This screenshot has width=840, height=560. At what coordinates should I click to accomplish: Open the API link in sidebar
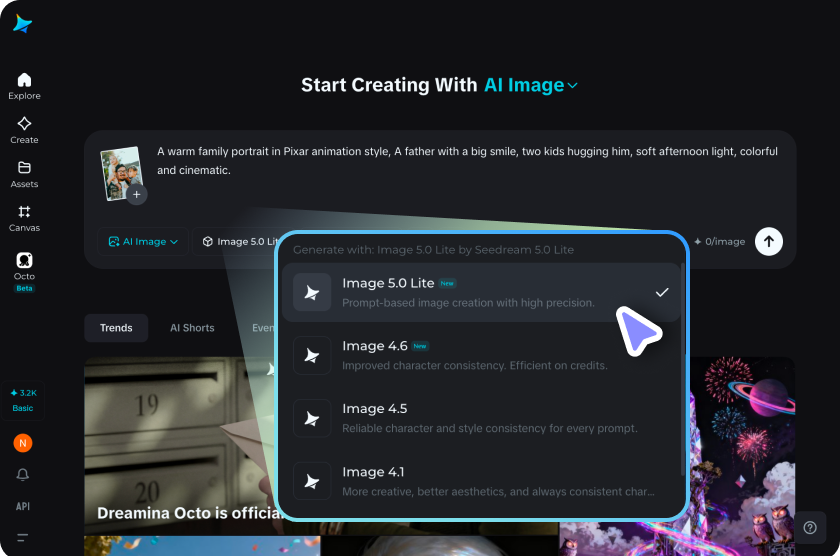[22, 506]
